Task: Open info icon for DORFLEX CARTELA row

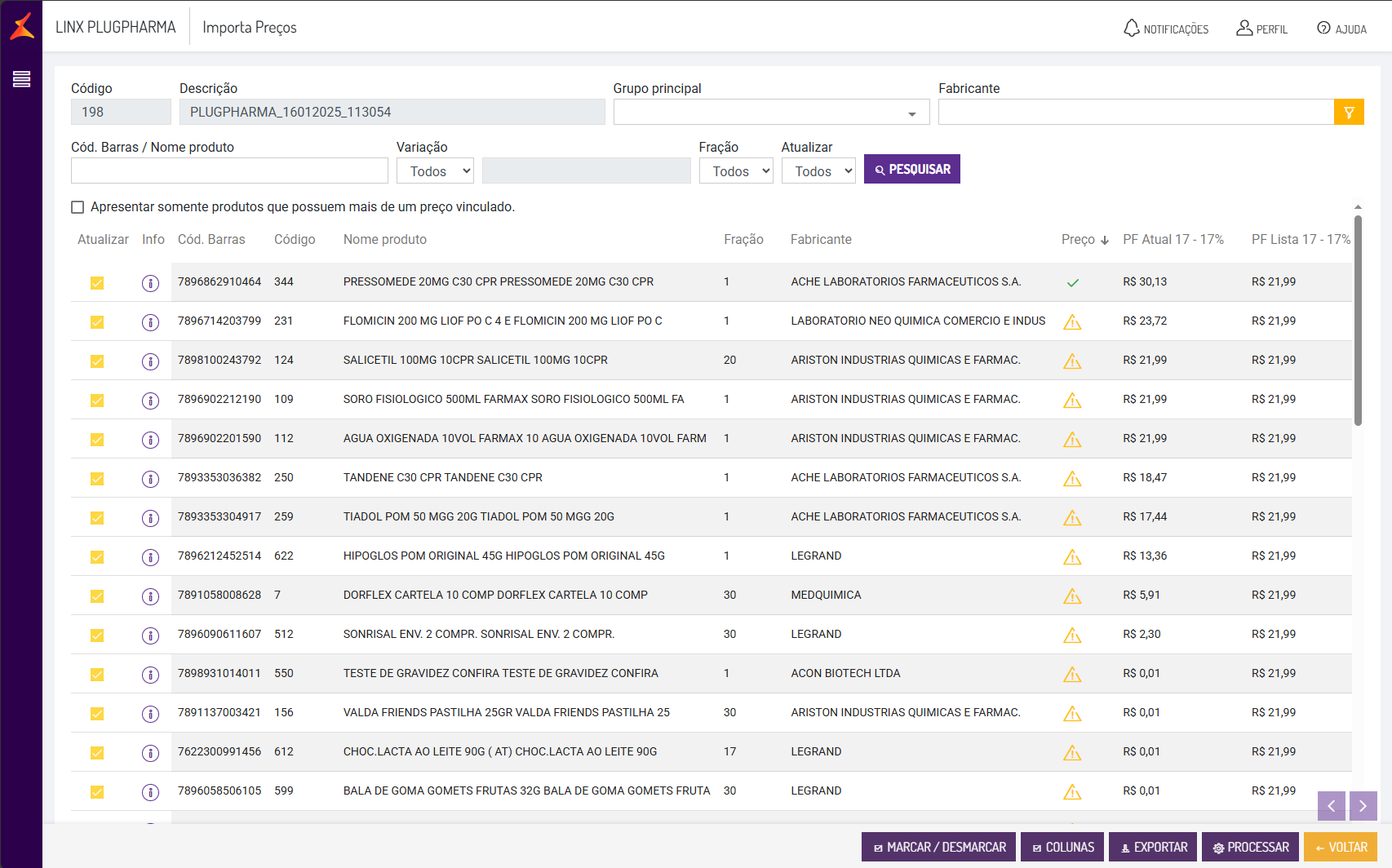Action: (x=150, y=596)
